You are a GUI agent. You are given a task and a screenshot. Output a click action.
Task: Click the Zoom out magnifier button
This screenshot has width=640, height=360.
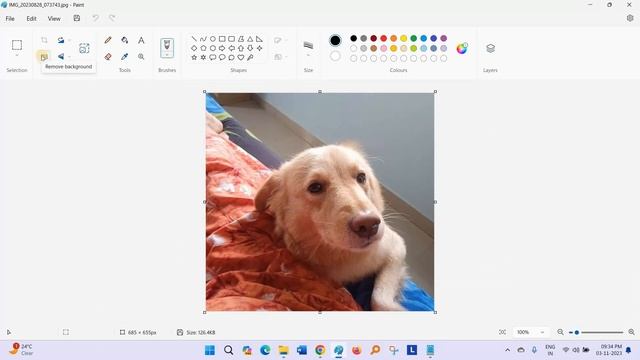click(x=560, y=332)
